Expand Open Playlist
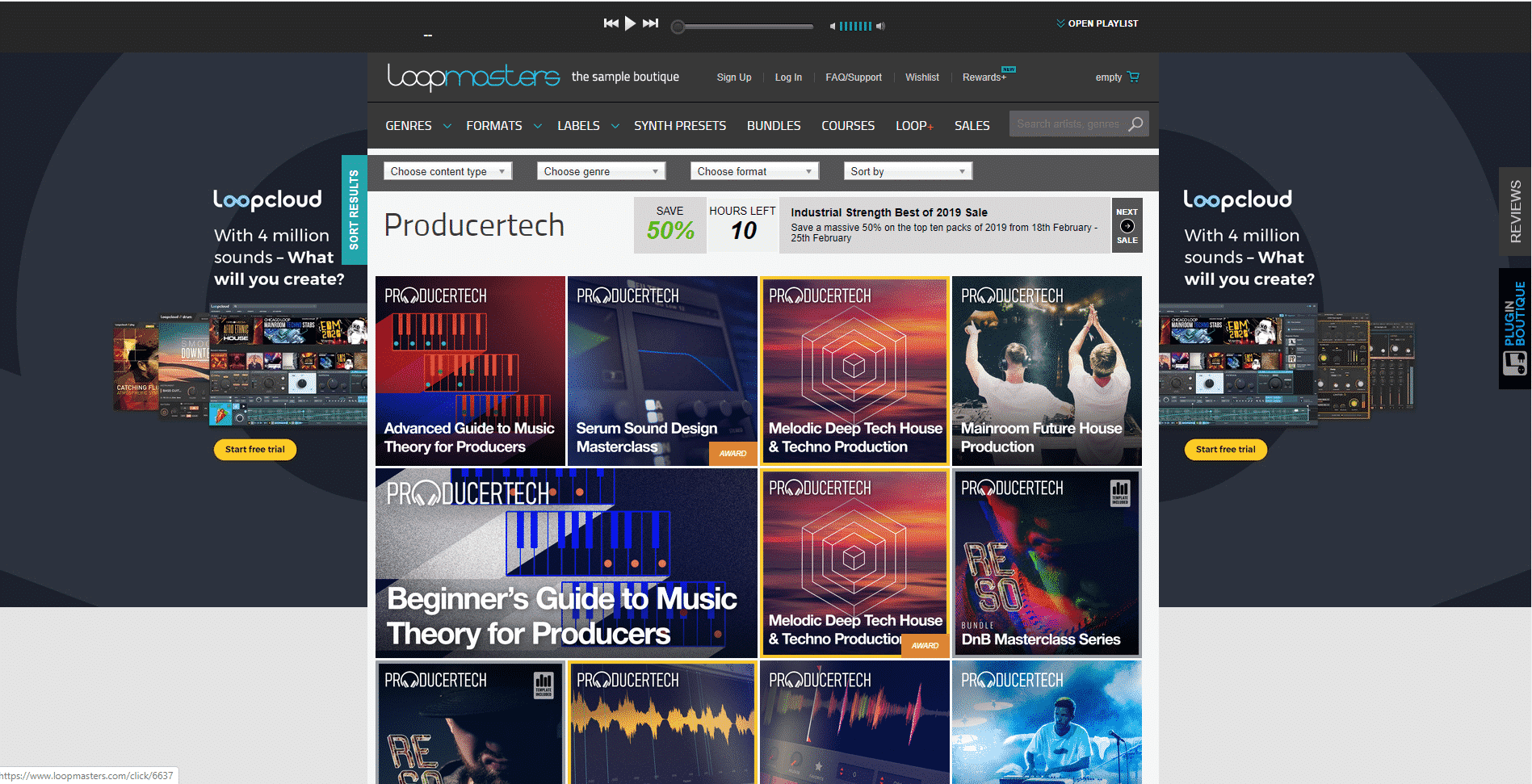This screenshot has height=784, width=1532. (1097, 23)
